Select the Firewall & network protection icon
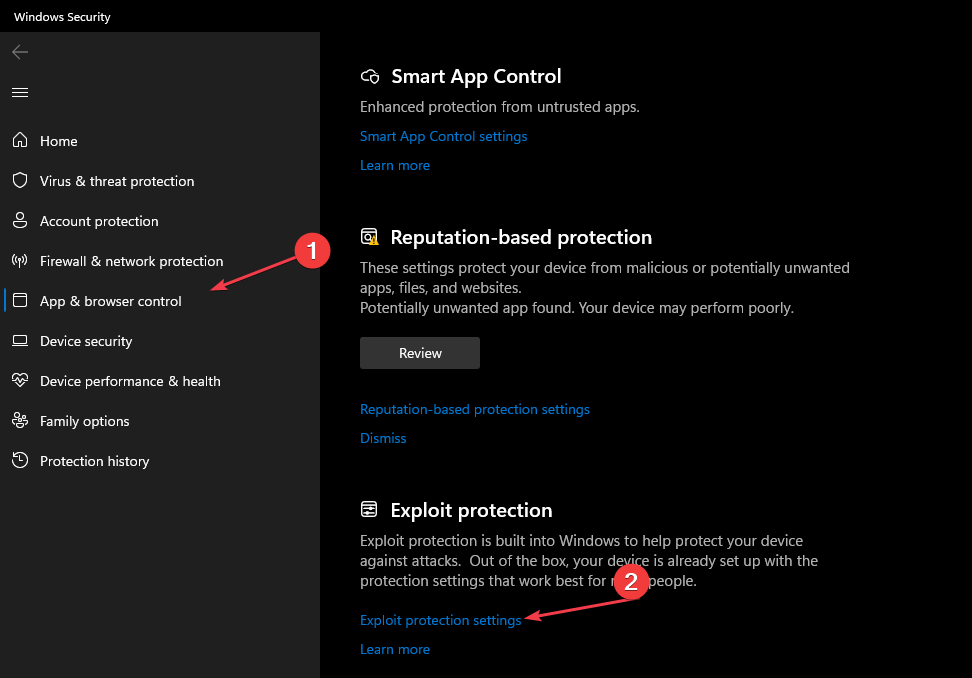This screenshot has height=678, width=972. [20, 261]
